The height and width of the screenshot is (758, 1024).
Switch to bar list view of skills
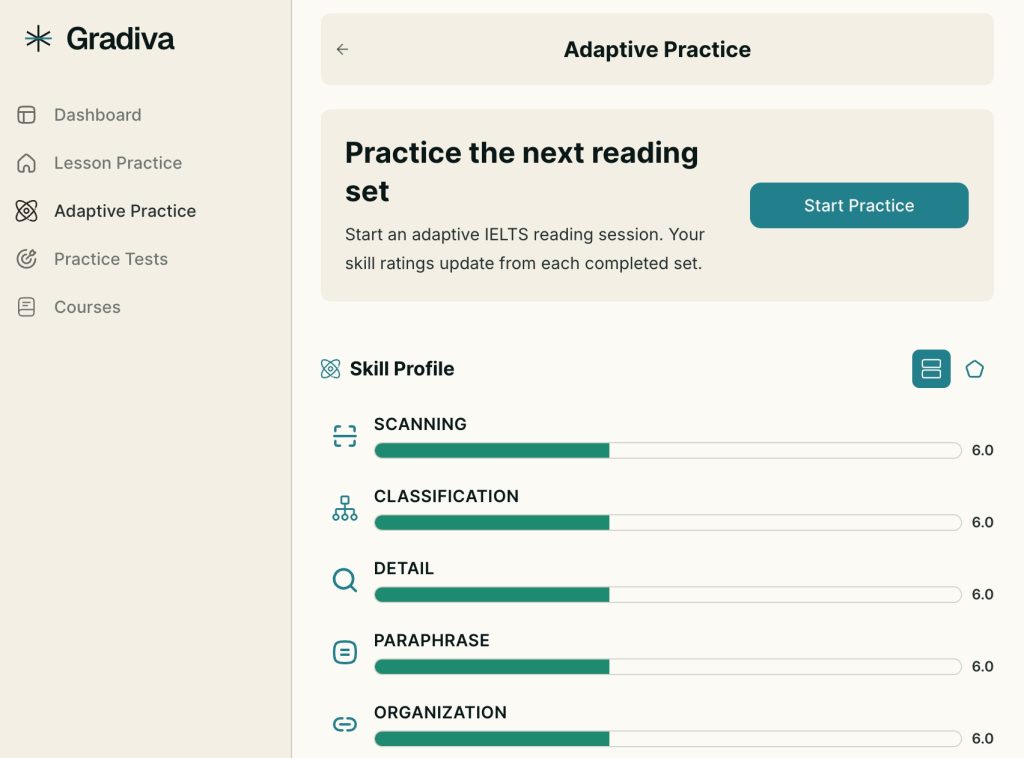[931, 369]
